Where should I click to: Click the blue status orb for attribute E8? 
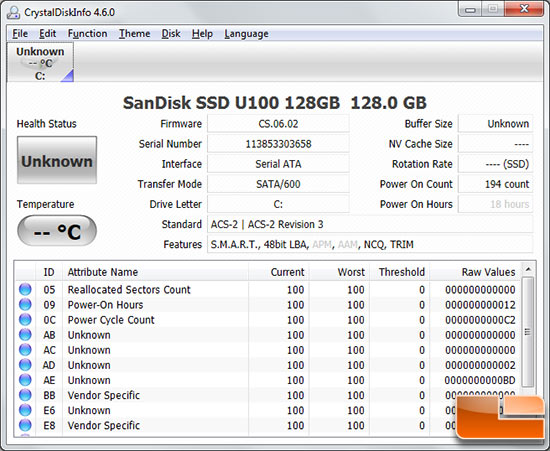tap(25, 425)
